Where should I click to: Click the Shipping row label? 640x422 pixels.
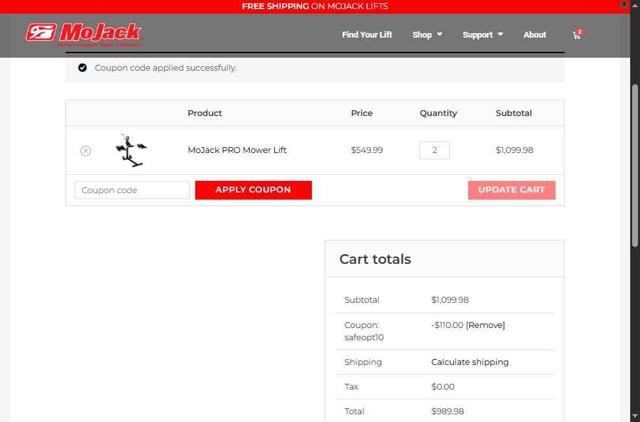[x=363, y=362]
